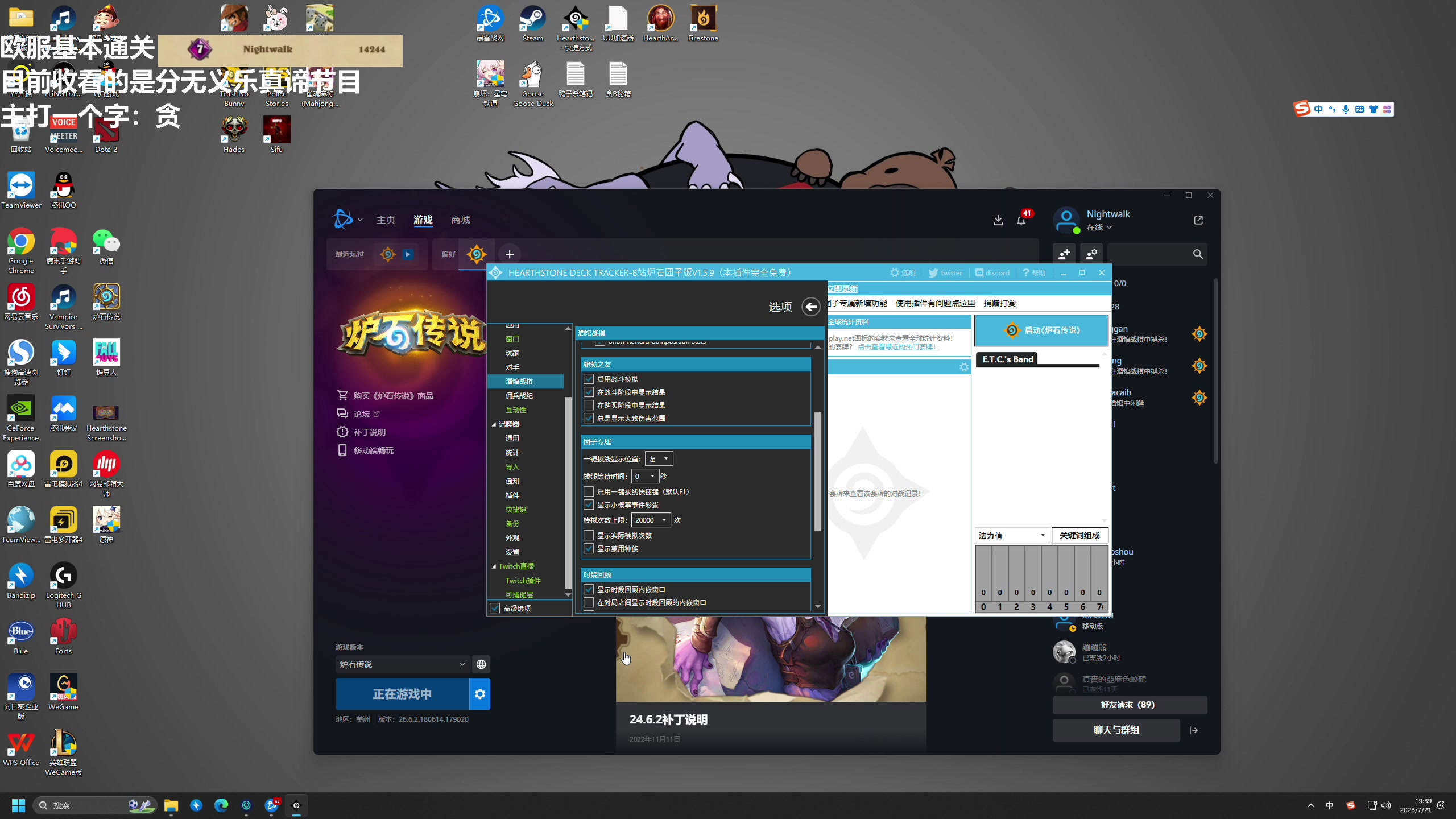The image size is (1456, 819).
Task: Click the 启动(炉石传说) launch button
Action: click(x=1041, y=330)
